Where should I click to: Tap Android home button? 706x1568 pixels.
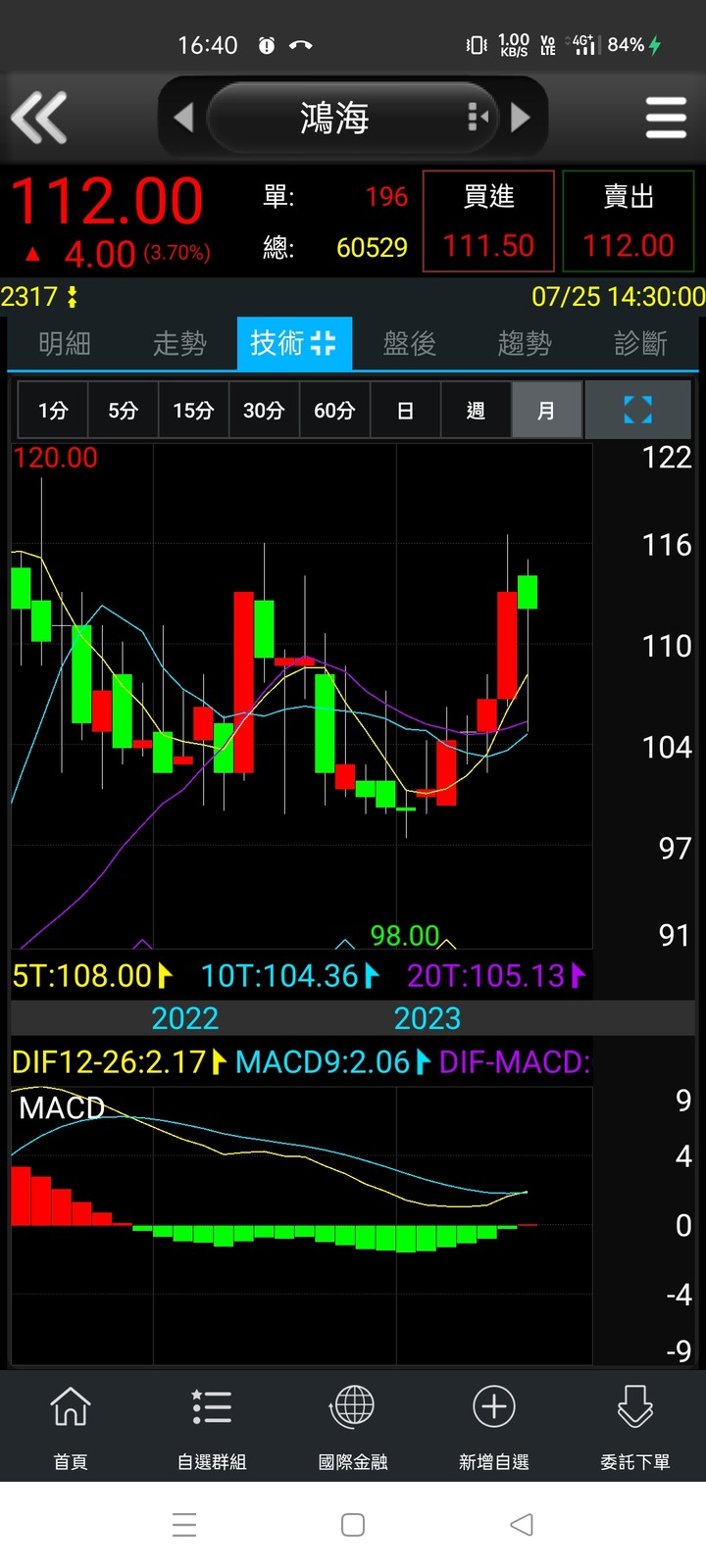coord(353,1525)
